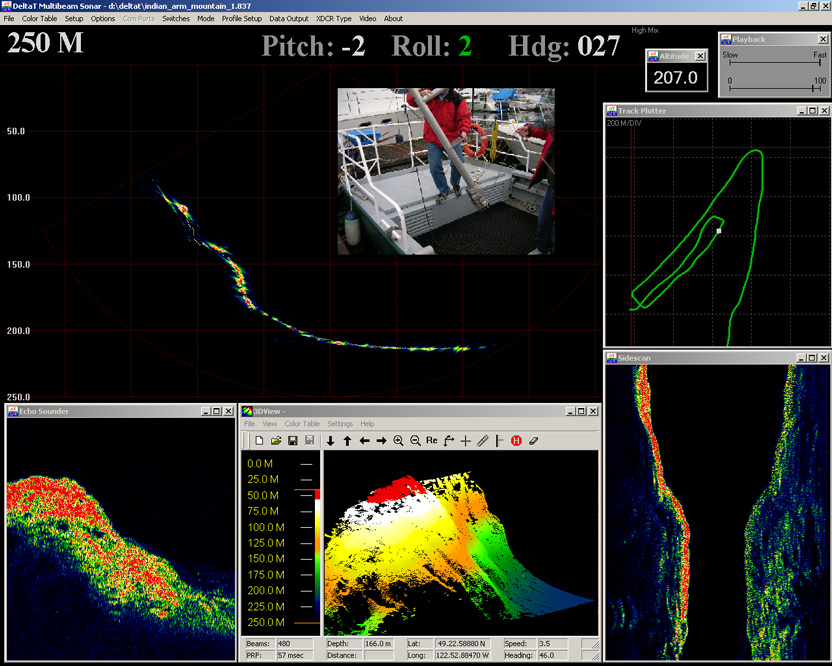Zoom in on the 3D bathymetry model
Image resolution: width=832 pixels, height=666 pixels.
click(x=397, y=439)
